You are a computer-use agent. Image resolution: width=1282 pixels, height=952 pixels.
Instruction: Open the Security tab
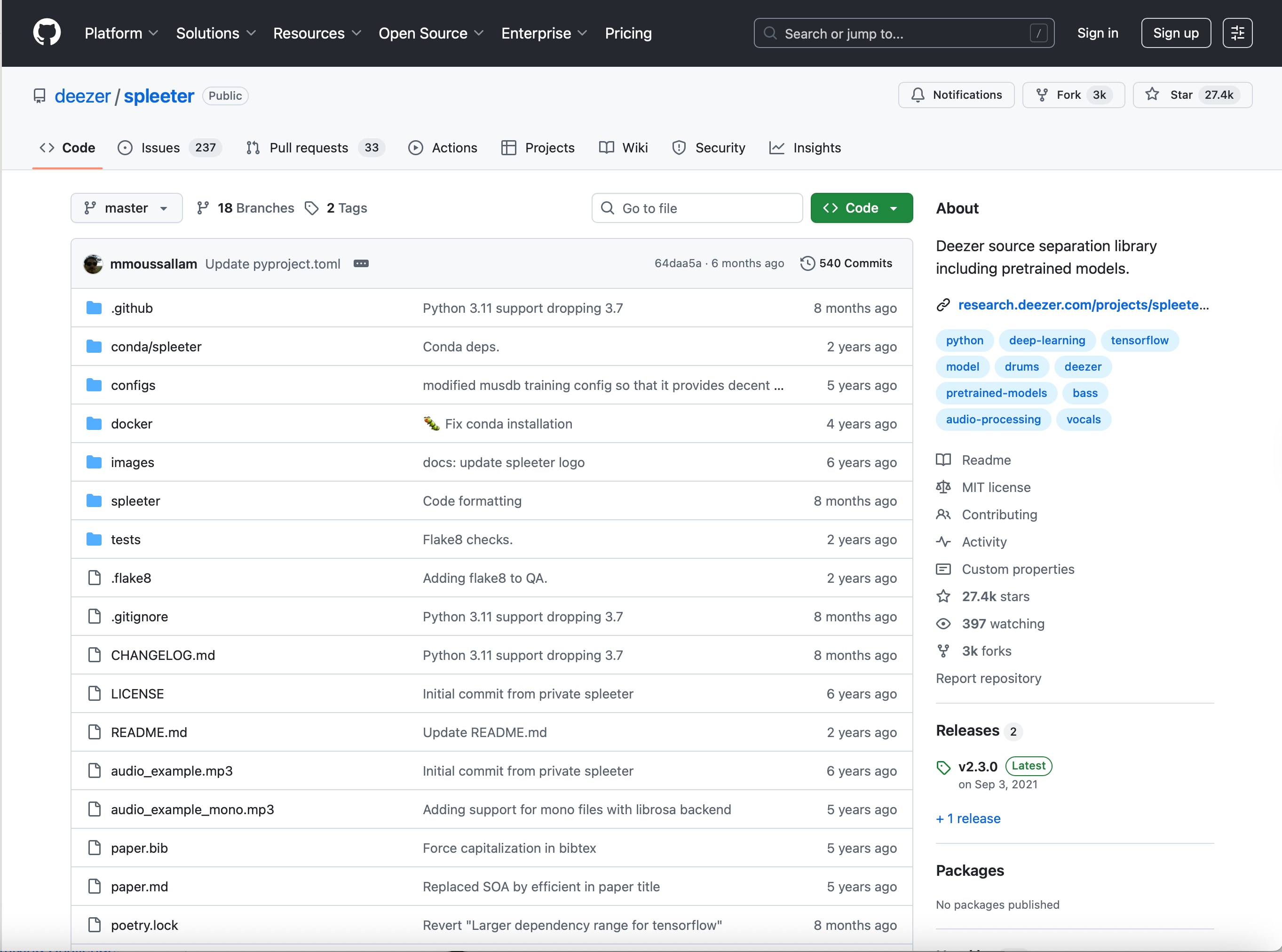pos(709,148)
